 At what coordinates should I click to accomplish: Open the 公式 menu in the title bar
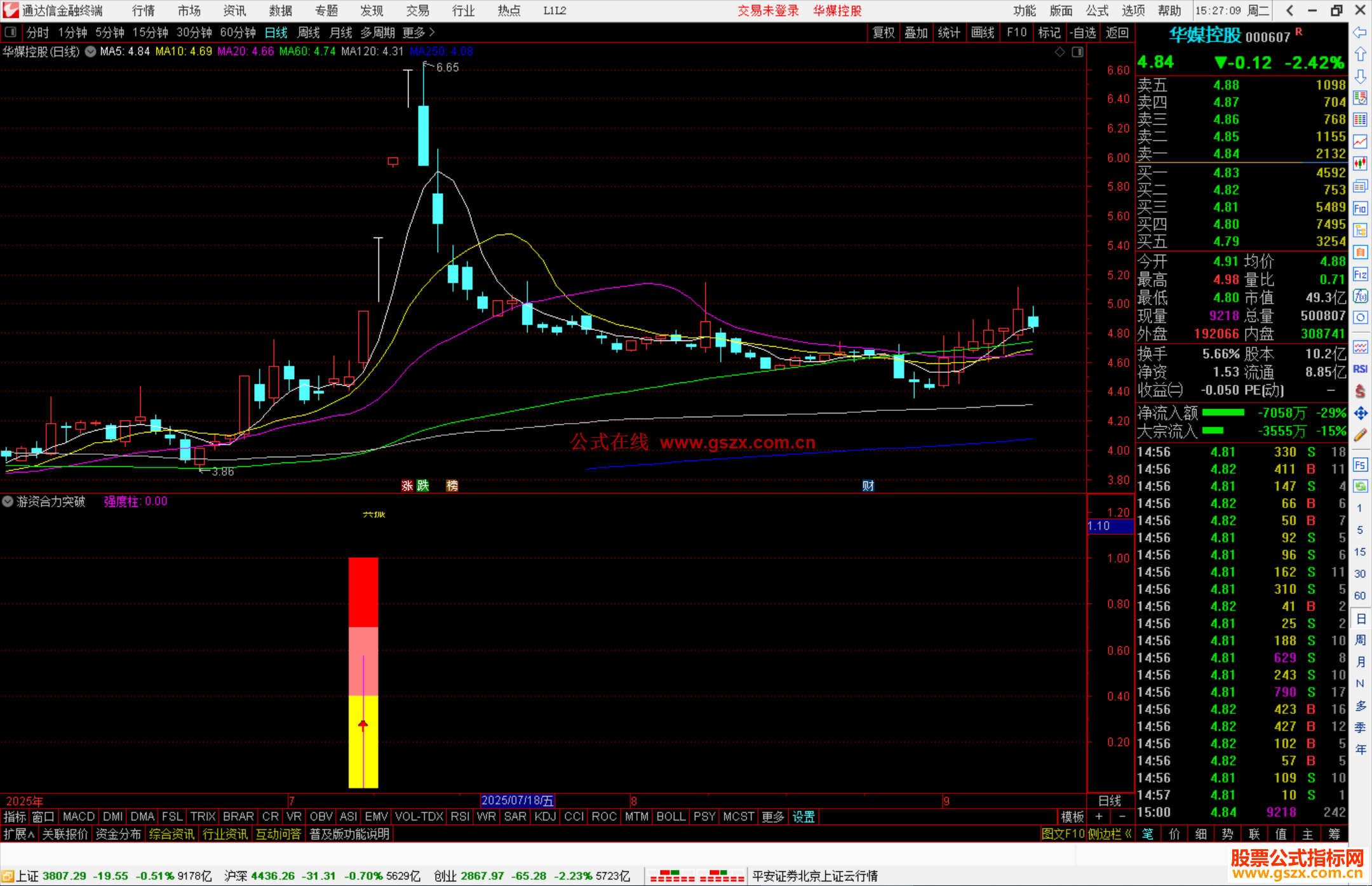(1097, 11)
